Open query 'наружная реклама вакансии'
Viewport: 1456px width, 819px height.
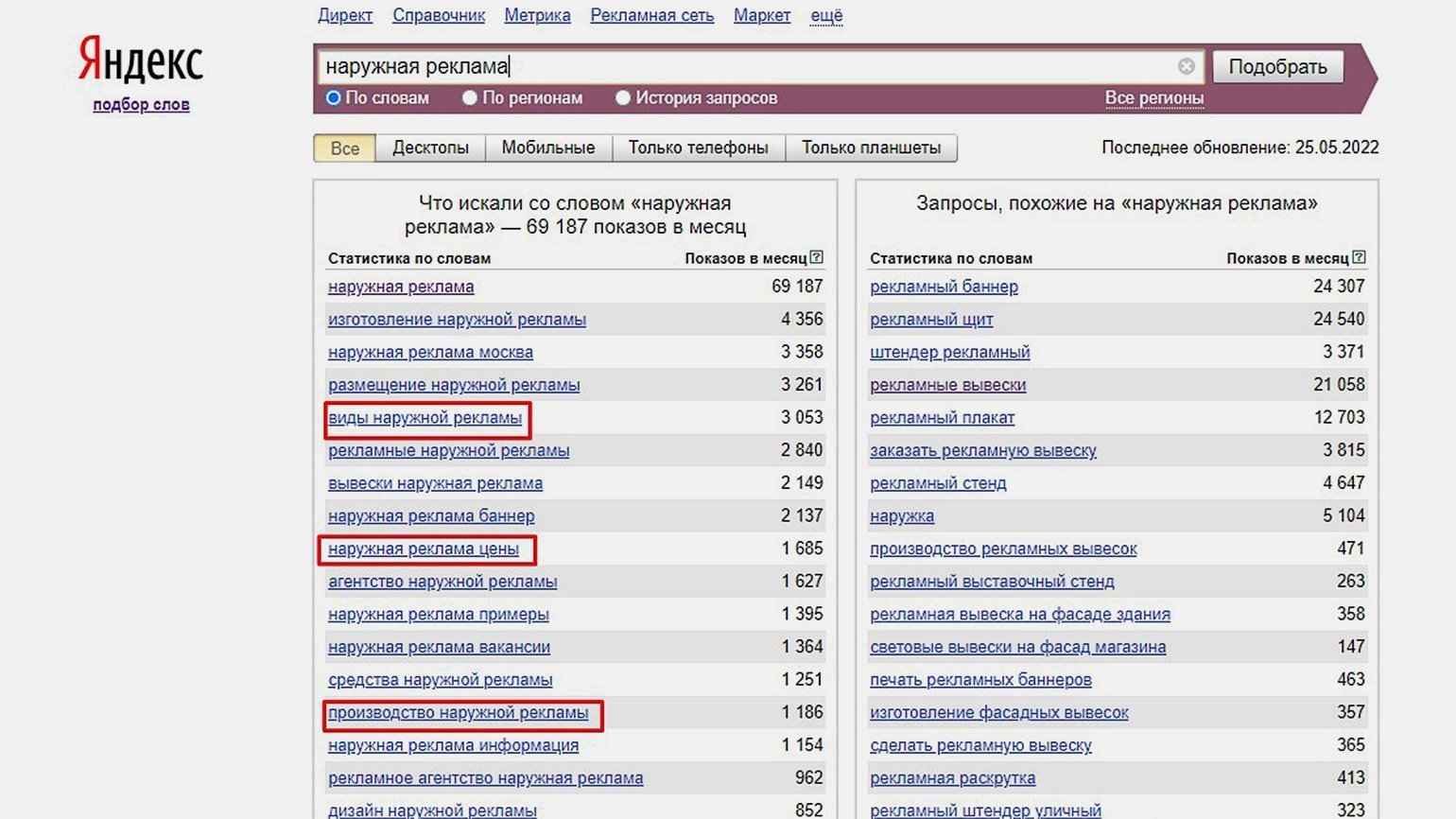pos(439,647)
